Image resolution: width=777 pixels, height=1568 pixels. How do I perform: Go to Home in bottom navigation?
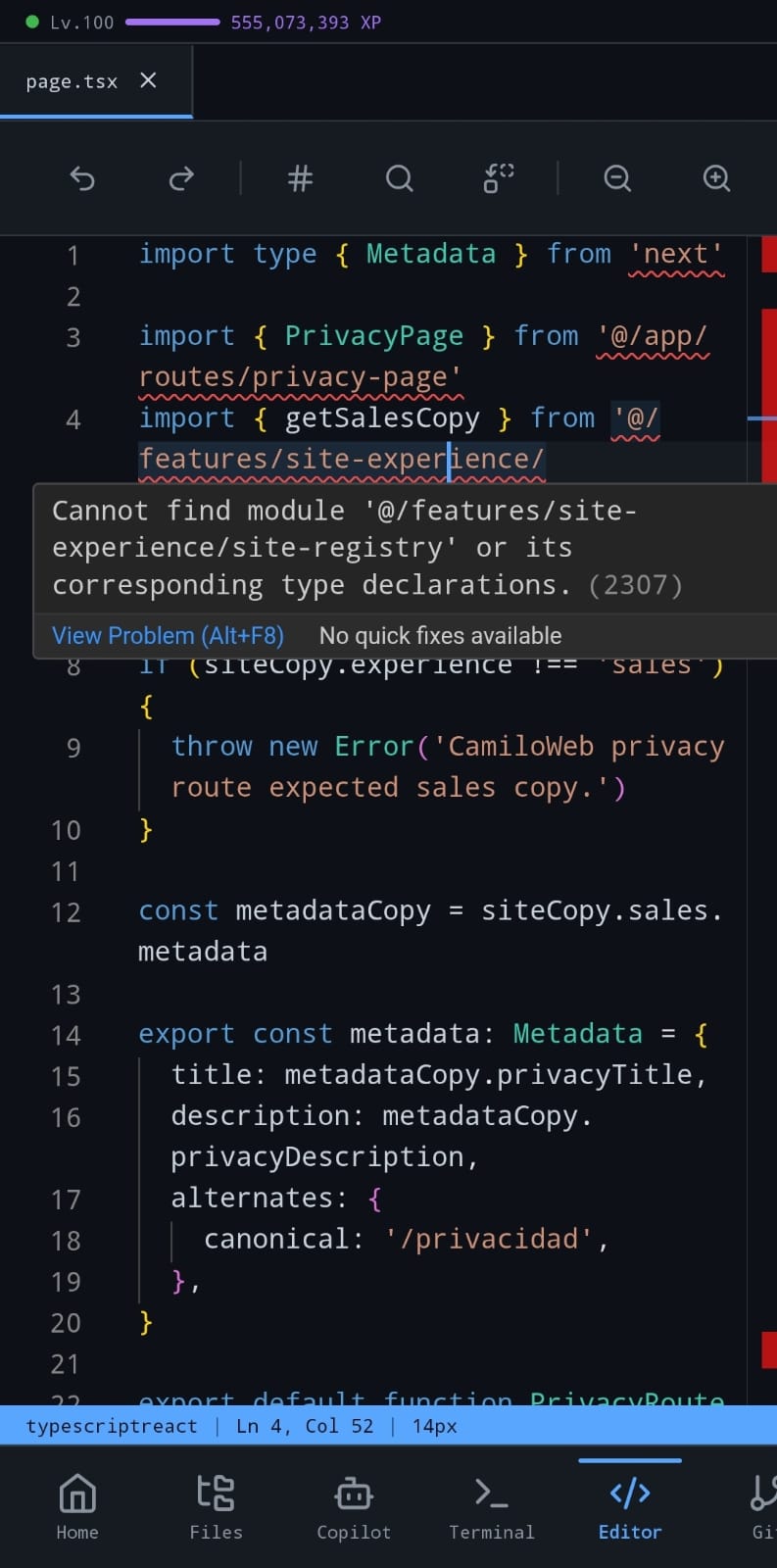click(x=77, y=1507)
